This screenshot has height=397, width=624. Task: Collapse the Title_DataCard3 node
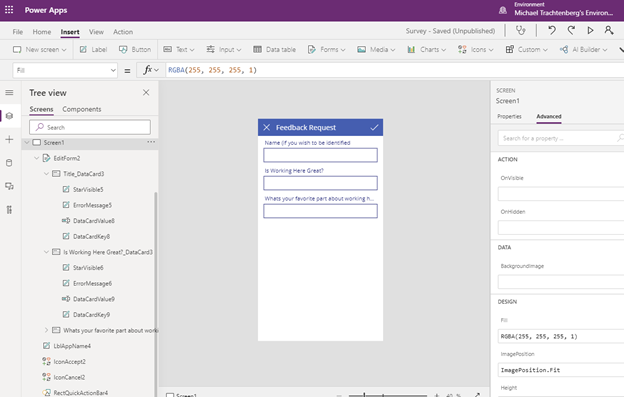46,174
